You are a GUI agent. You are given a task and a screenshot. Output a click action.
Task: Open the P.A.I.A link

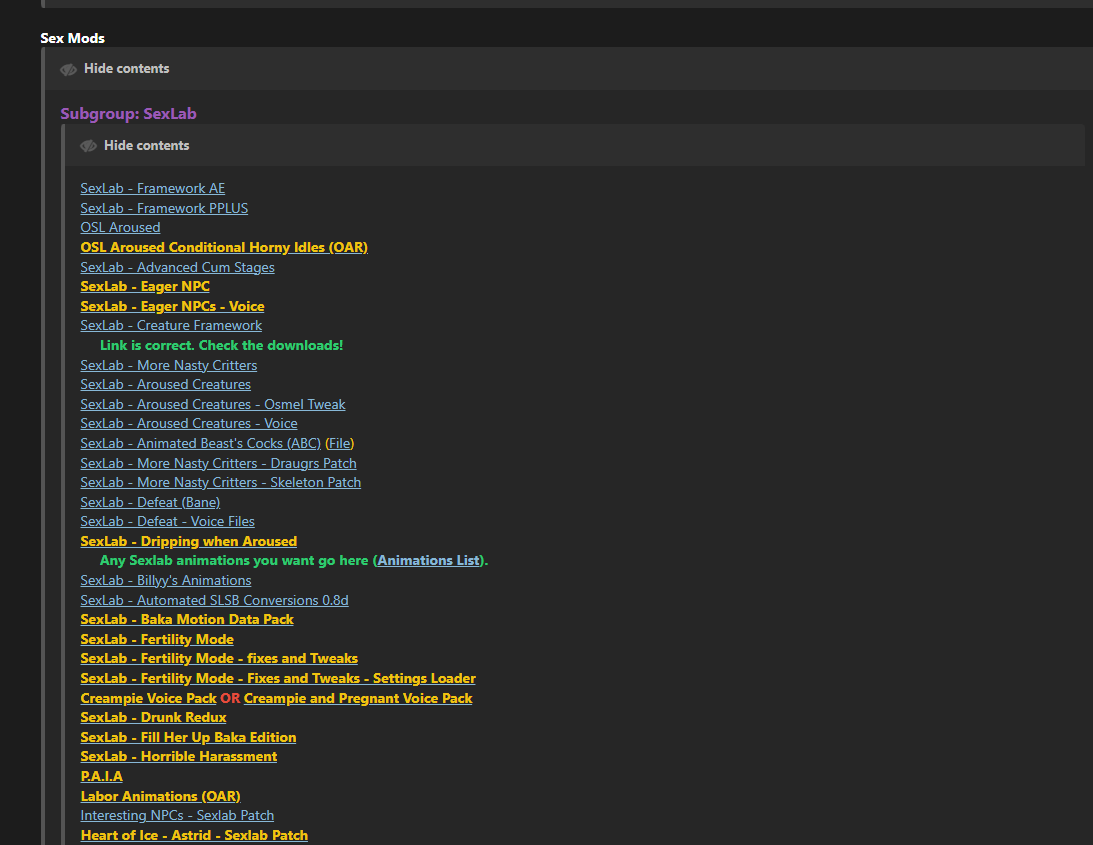(x=101, y=776)
